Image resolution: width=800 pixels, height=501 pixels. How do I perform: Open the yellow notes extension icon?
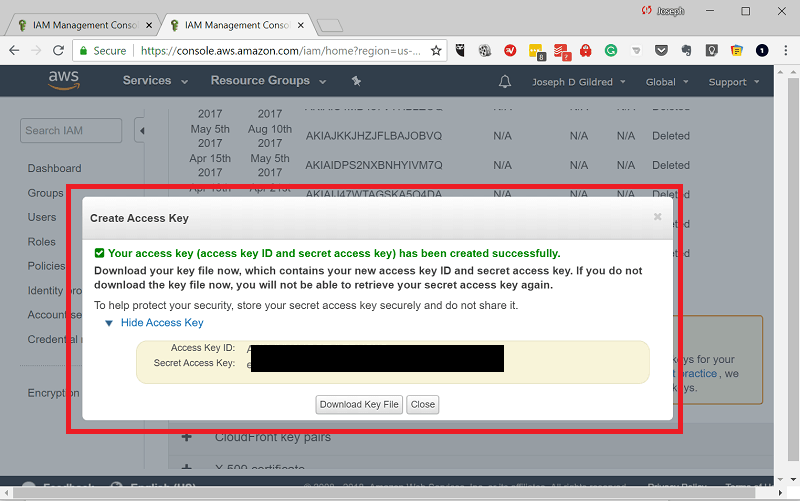coord(736,50)
